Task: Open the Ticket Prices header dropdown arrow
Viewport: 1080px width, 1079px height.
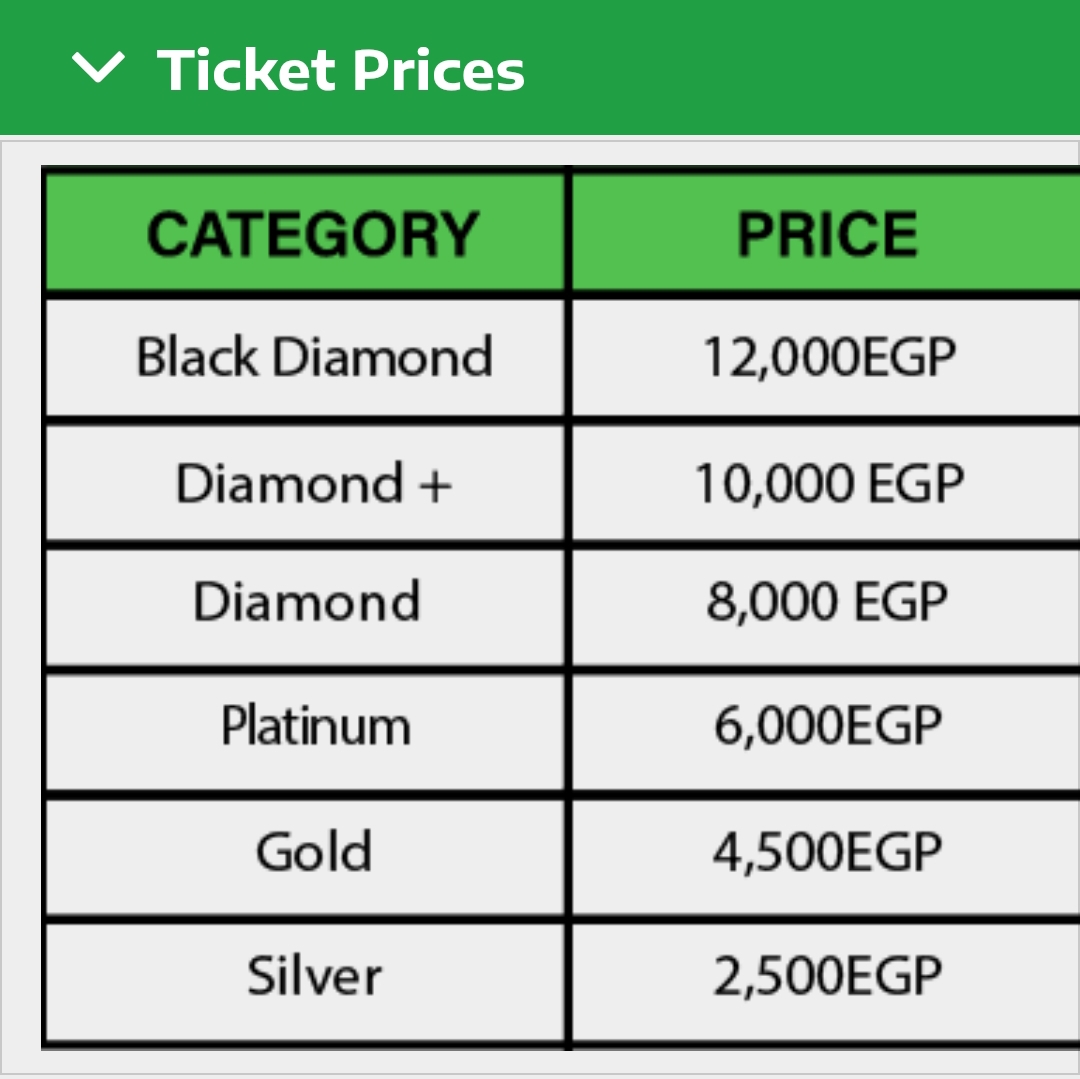Action: [98, 70]
